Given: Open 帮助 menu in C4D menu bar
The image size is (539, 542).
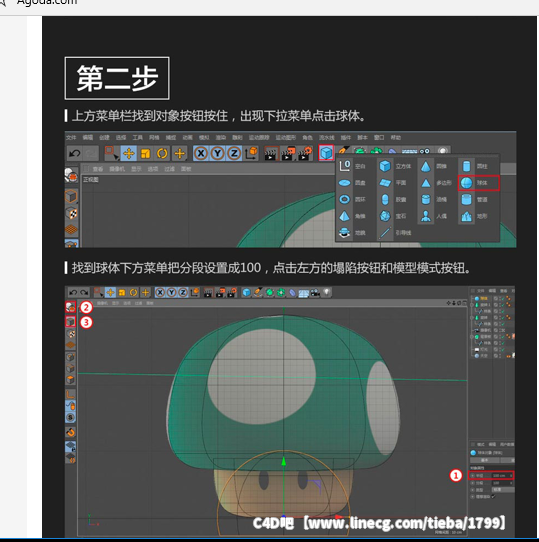Looking at the screenshot, I should tap(396, 138).
